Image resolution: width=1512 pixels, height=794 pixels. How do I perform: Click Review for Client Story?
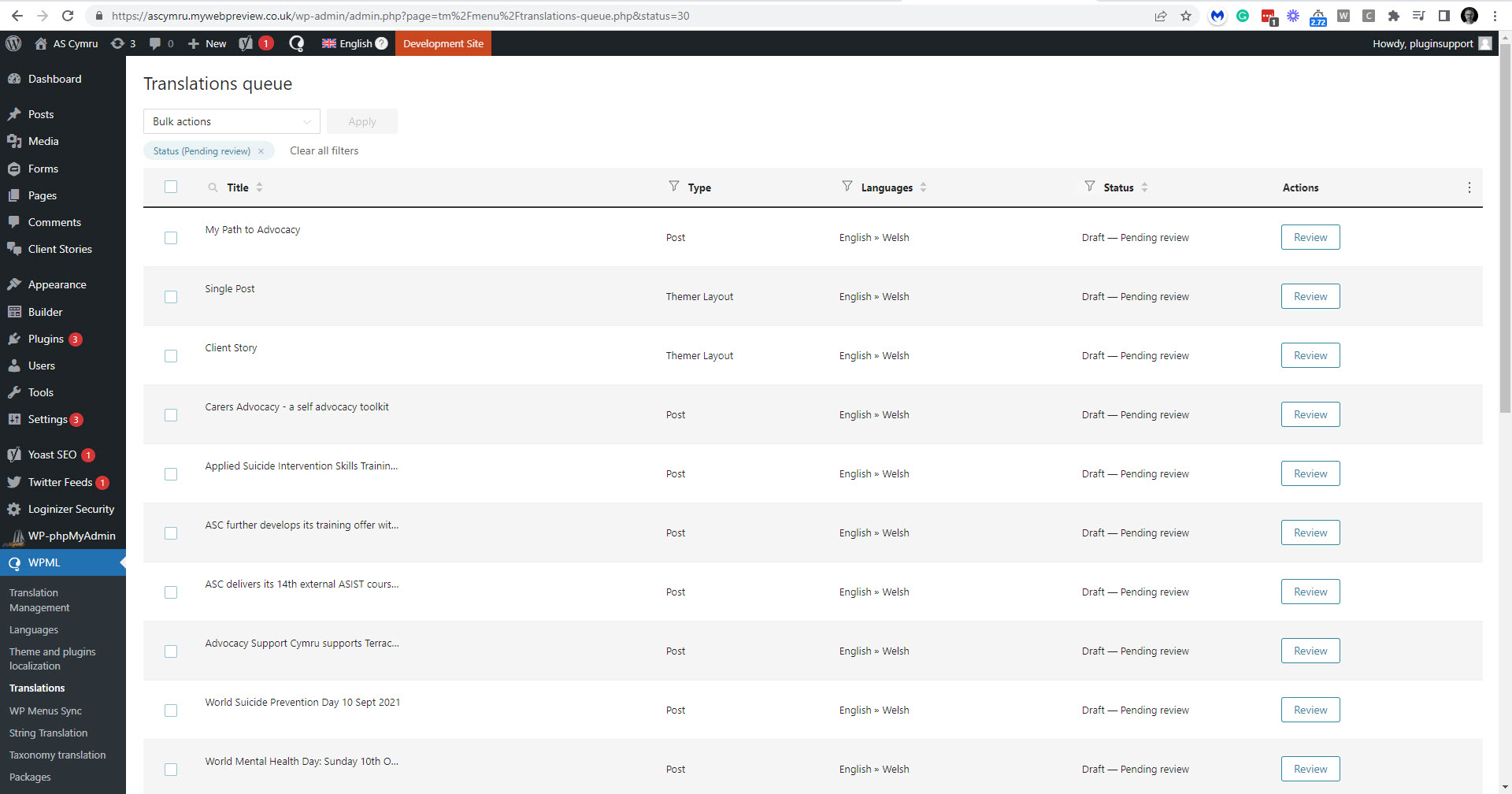click(1310, 355)
